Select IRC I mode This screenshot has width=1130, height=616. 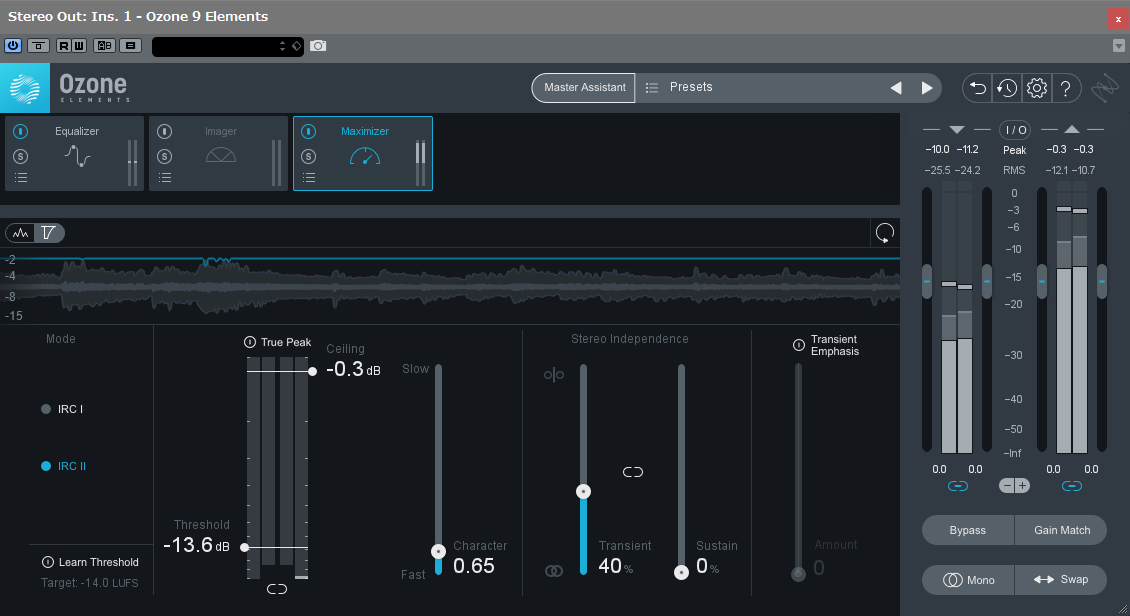tap(63, 409)
